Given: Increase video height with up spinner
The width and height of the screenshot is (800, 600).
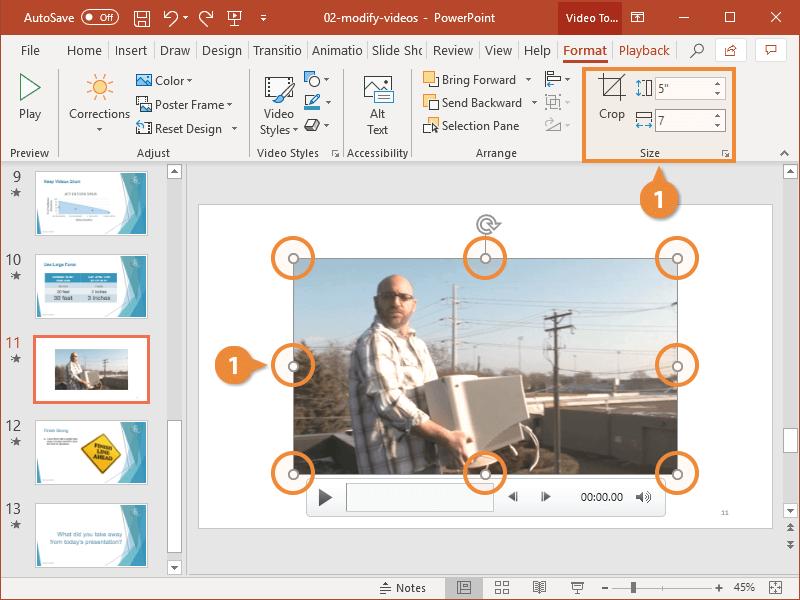Looking at the screenshot, I should tap(718, 84).
